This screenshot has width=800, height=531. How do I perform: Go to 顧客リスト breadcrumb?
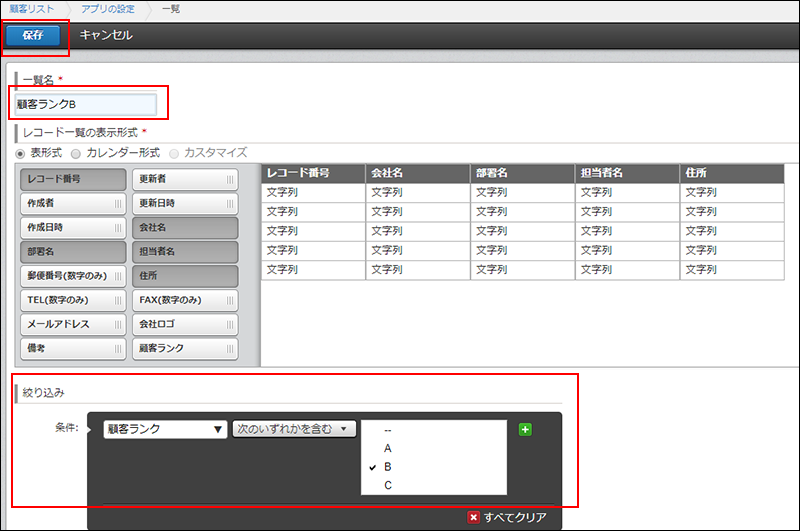point(33,9)
